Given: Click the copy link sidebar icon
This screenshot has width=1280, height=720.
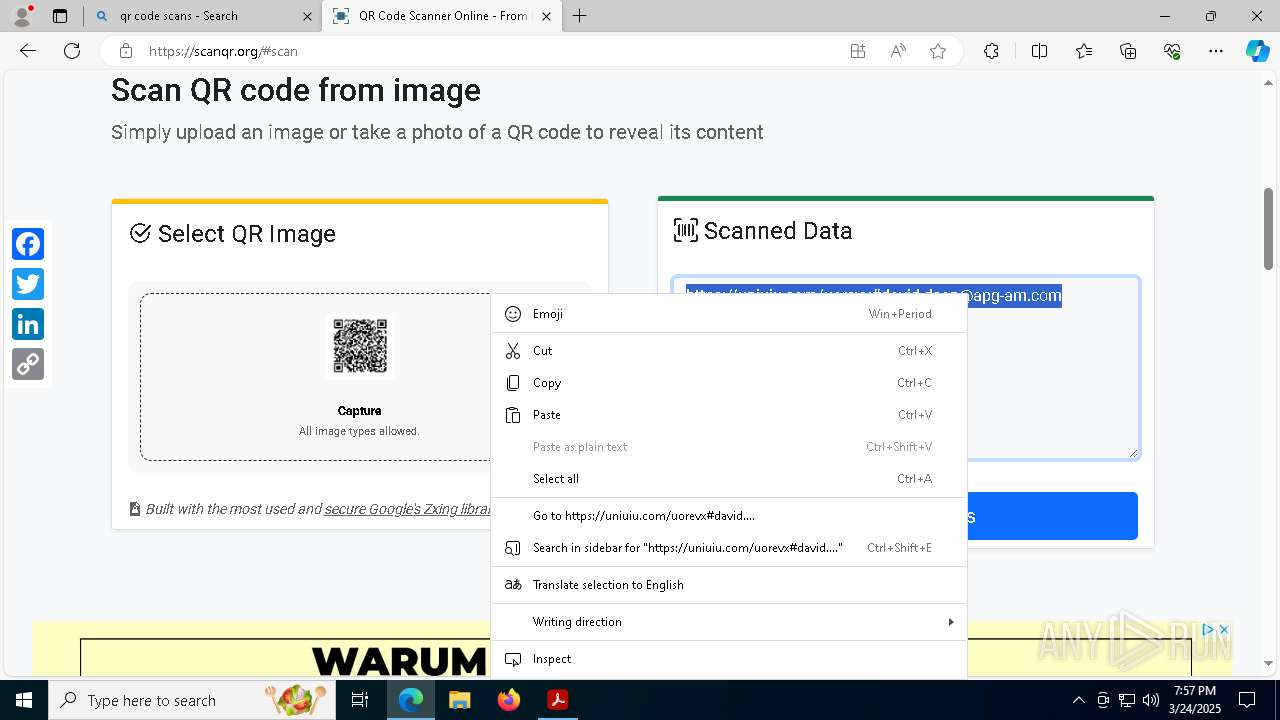Looking at the screenshot, I should coord(28,364).
